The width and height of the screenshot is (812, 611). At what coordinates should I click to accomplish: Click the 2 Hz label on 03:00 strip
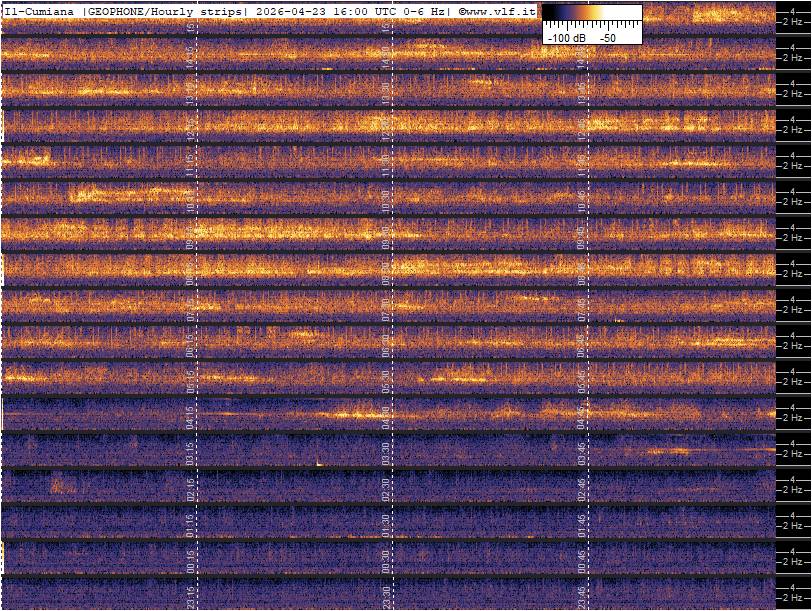coord(793,454)
